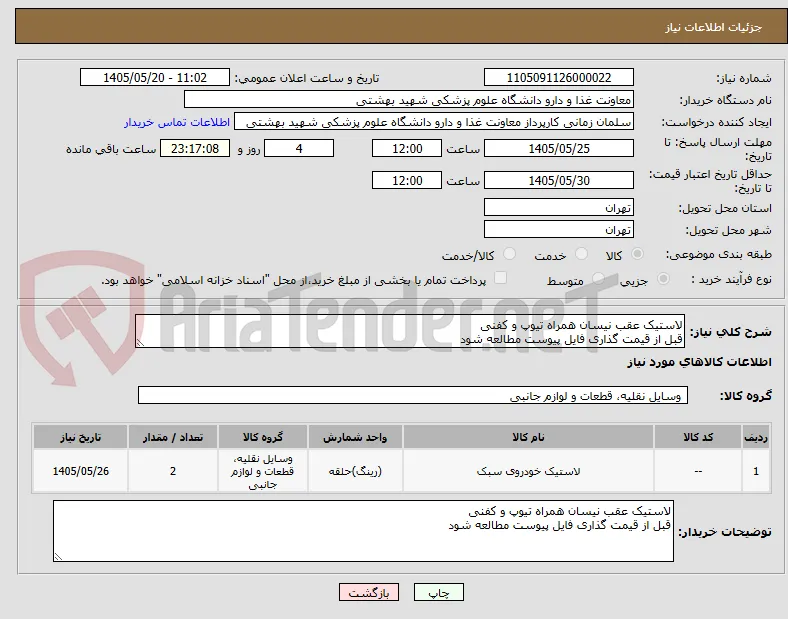The height and width of the screenshot is (619, 788).
Task: Click the quantity cell showing 2
Action: [173, 471]
